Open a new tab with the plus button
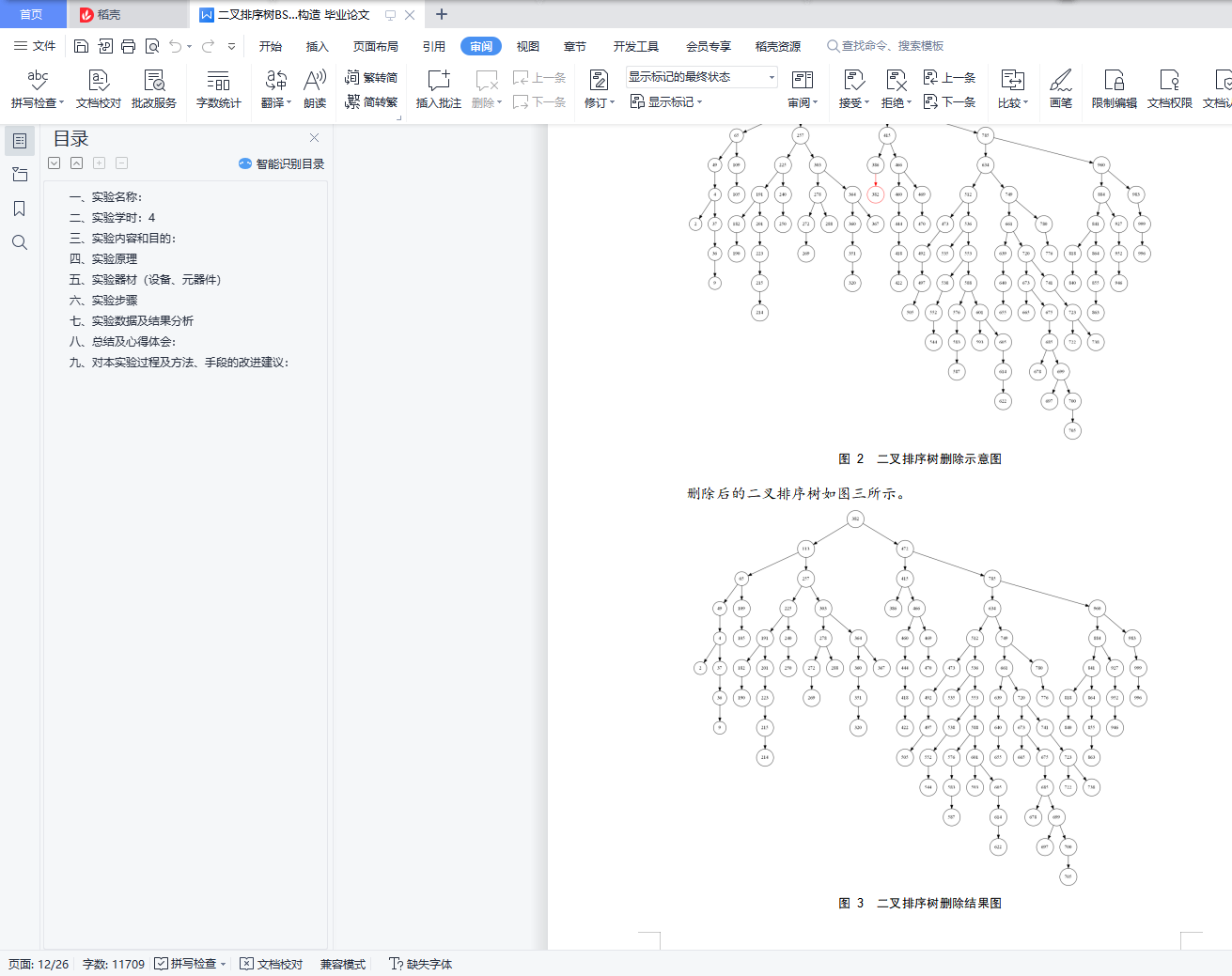This screenshot has width=1232, height=976. click(x=442, y=14)
